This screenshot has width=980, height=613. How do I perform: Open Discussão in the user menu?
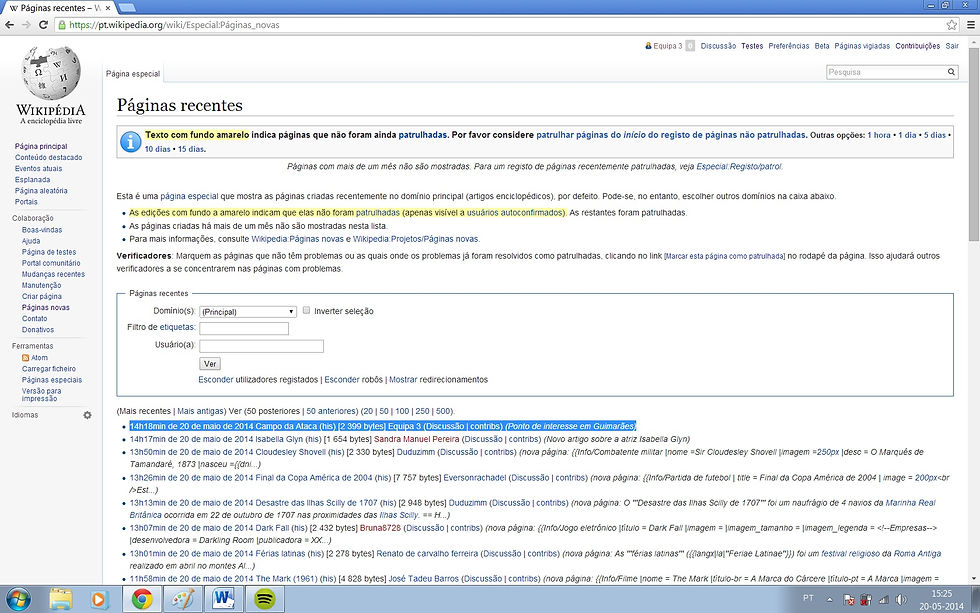click(x=718, y=46)
